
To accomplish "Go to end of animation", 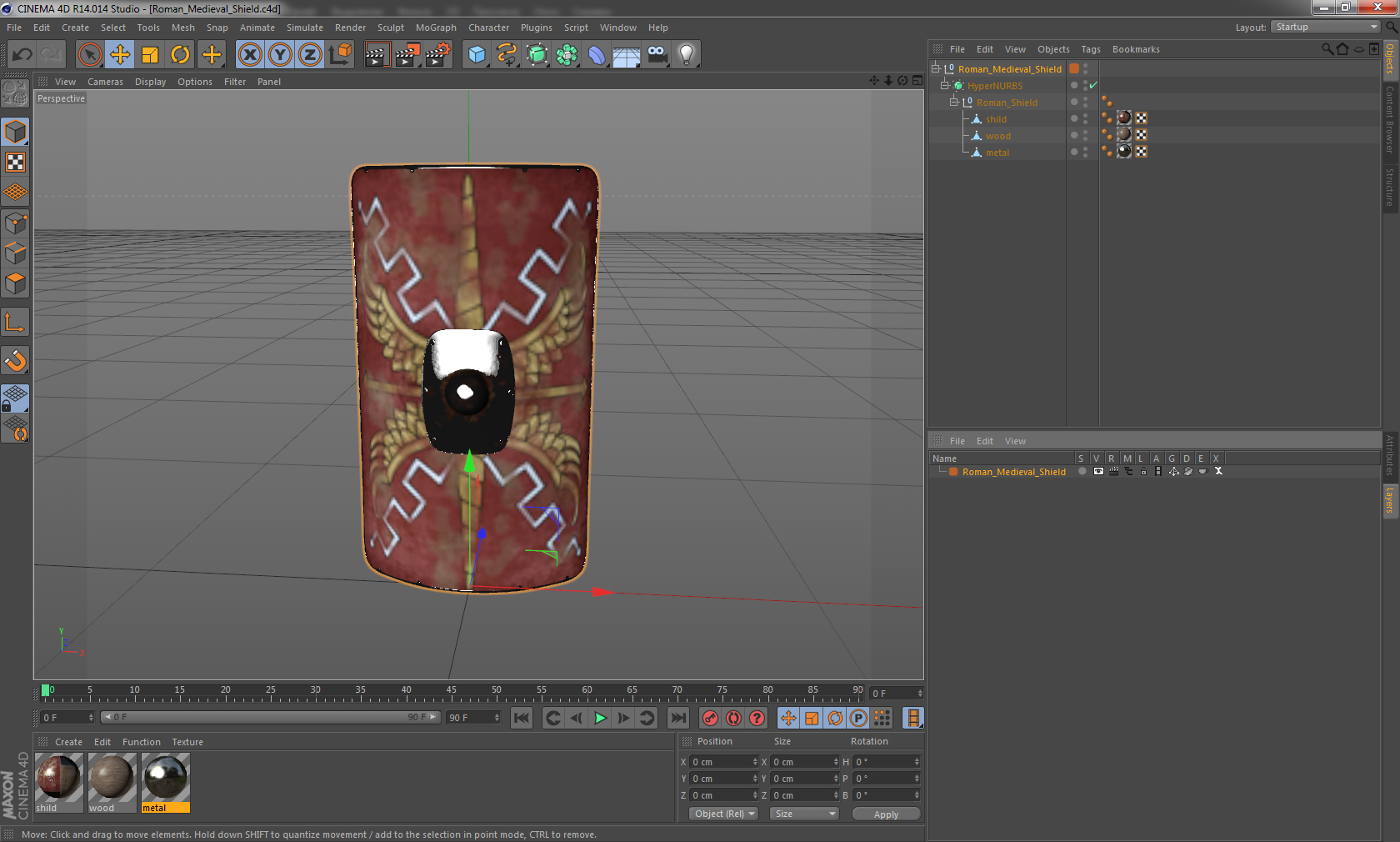I will [679, 718].
